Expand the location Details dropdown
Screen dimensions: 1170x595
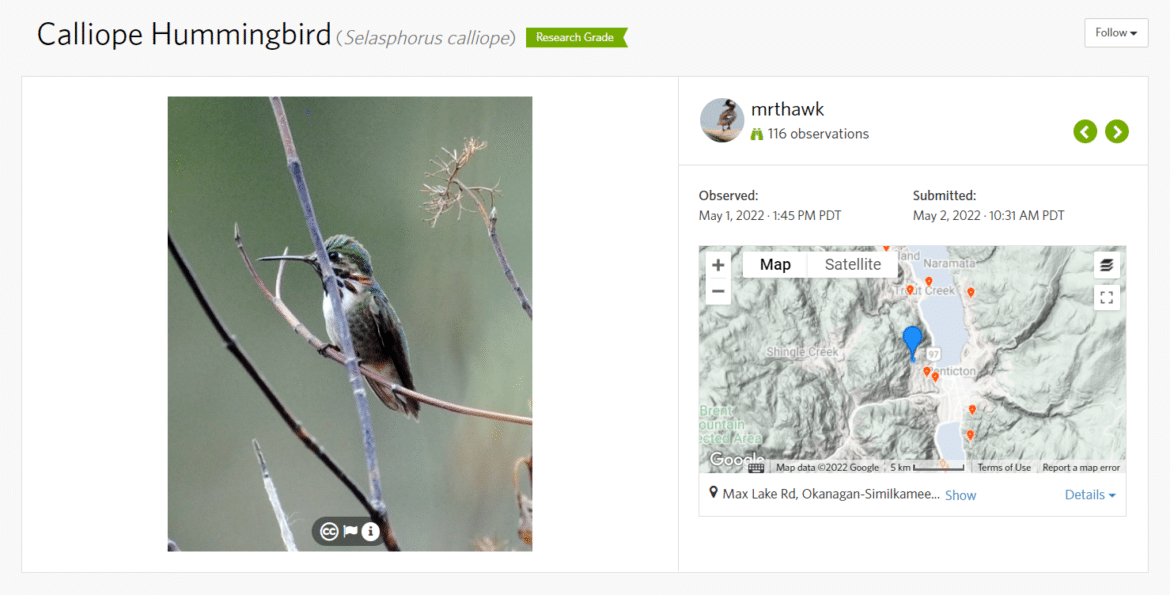click(1090, 495)
